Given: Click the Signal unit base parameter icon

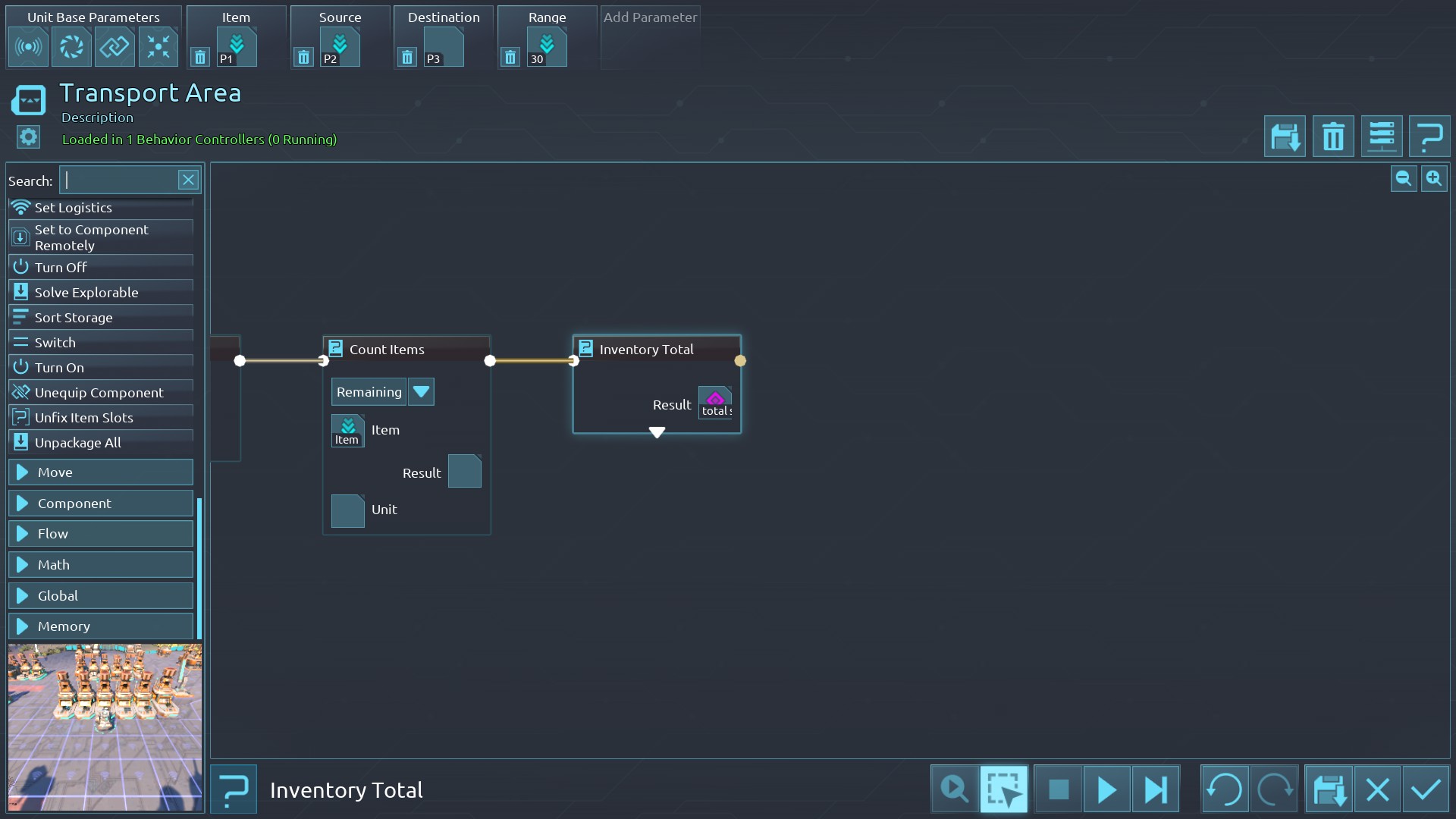Looking at the screenshot, I should [x=28, y=47].
